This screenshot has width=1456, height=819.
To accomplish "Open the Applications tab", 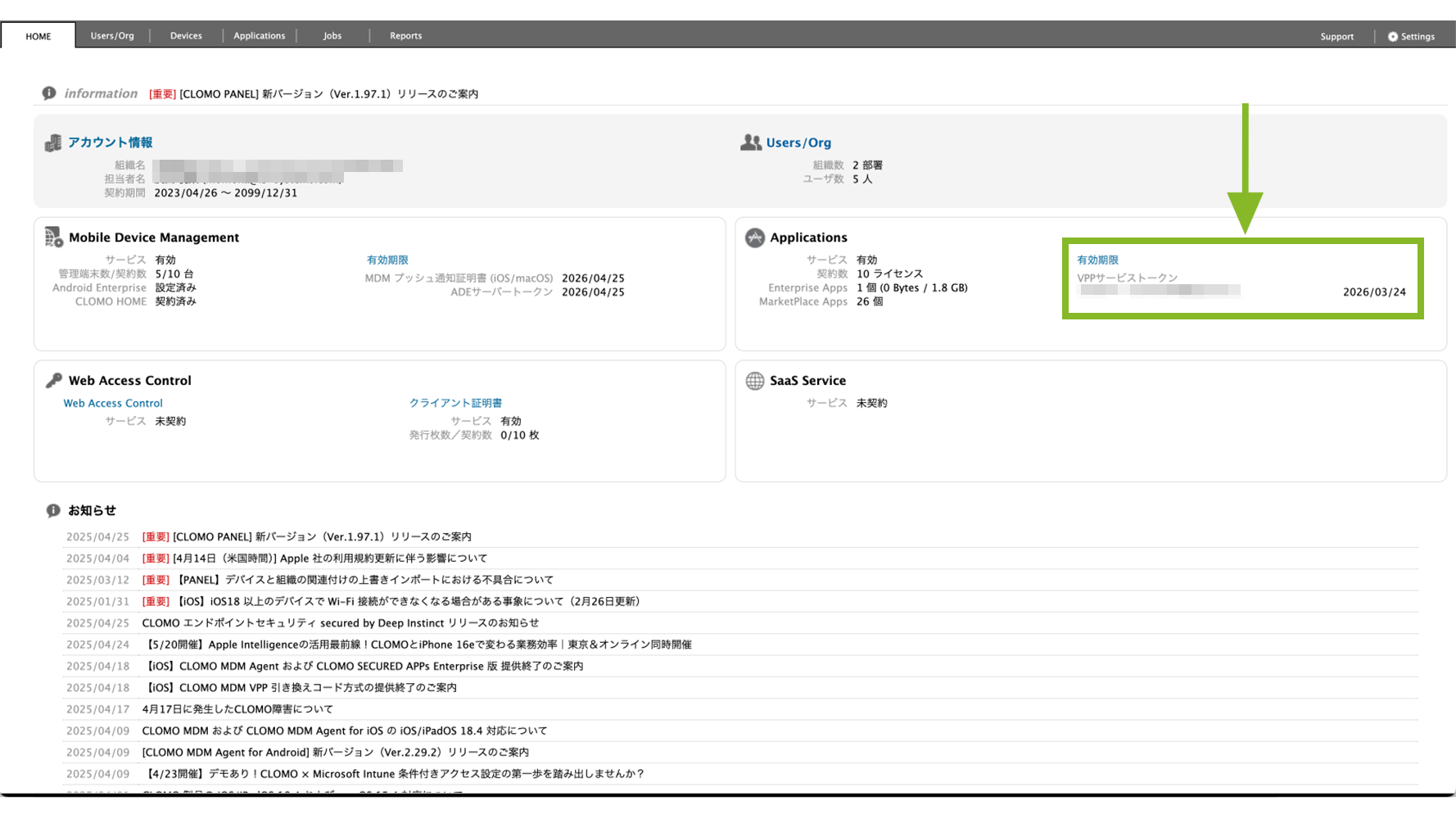I will point(259,36).
